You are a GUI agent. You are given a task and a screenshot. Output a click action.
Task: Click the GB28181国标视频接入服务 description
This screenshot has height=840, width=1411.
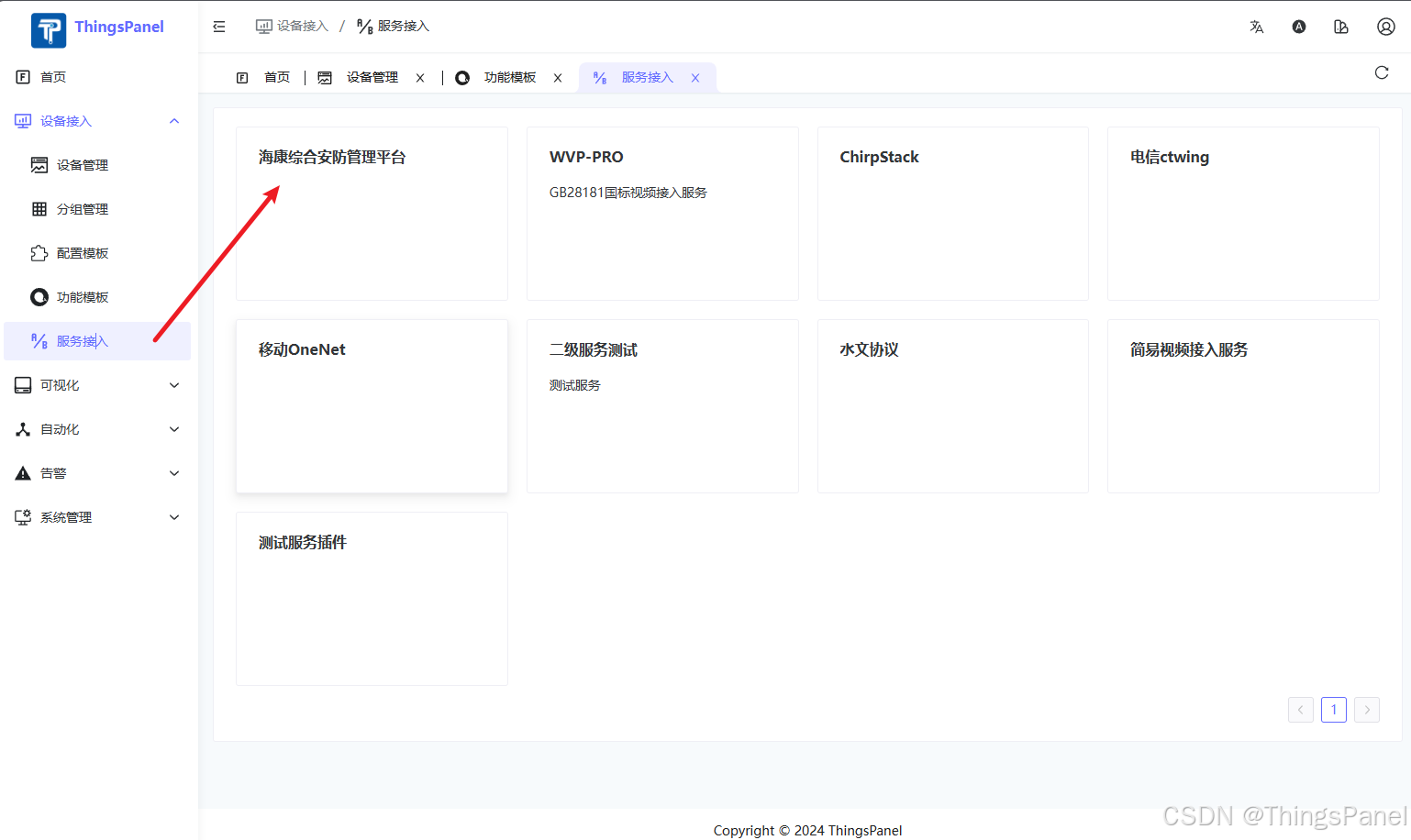click(x=628, y=193)
